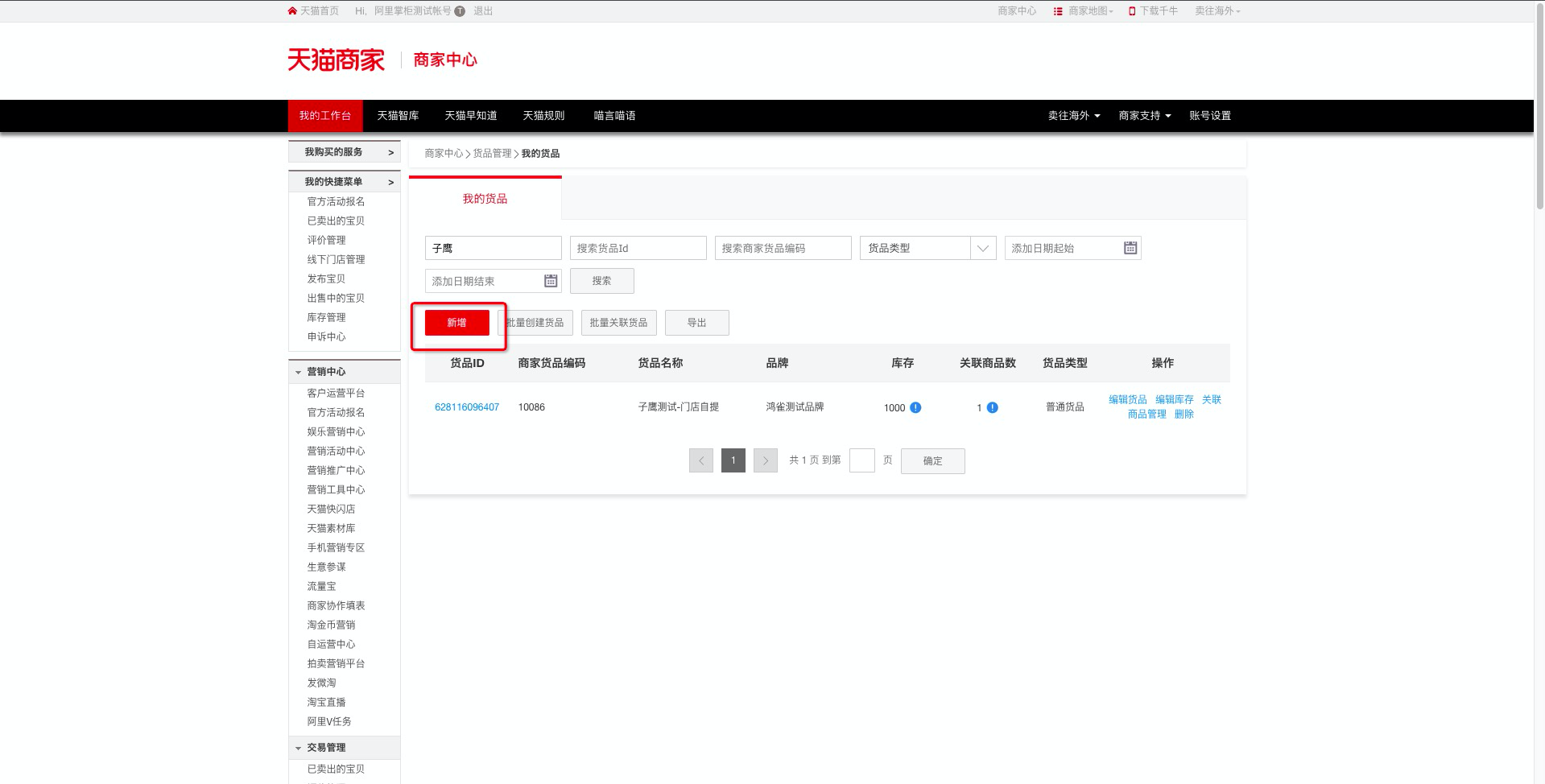Go to next page arrow in pagination
Image resolution: width=1545 pixels, height=784 pixels.
(766, 460)
